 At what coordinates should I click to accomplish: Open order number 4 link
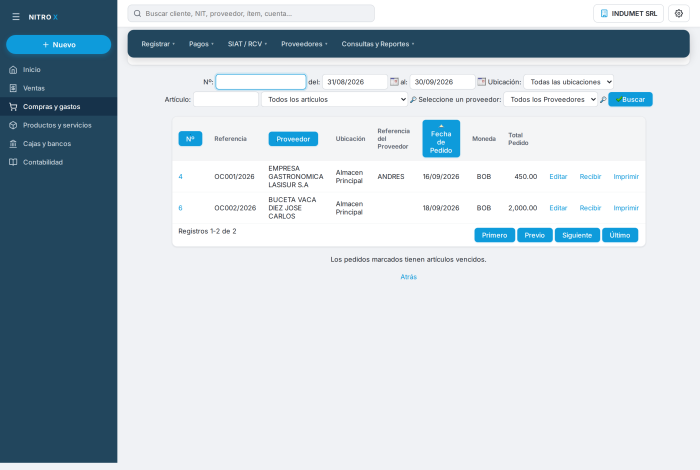point(180,177)
